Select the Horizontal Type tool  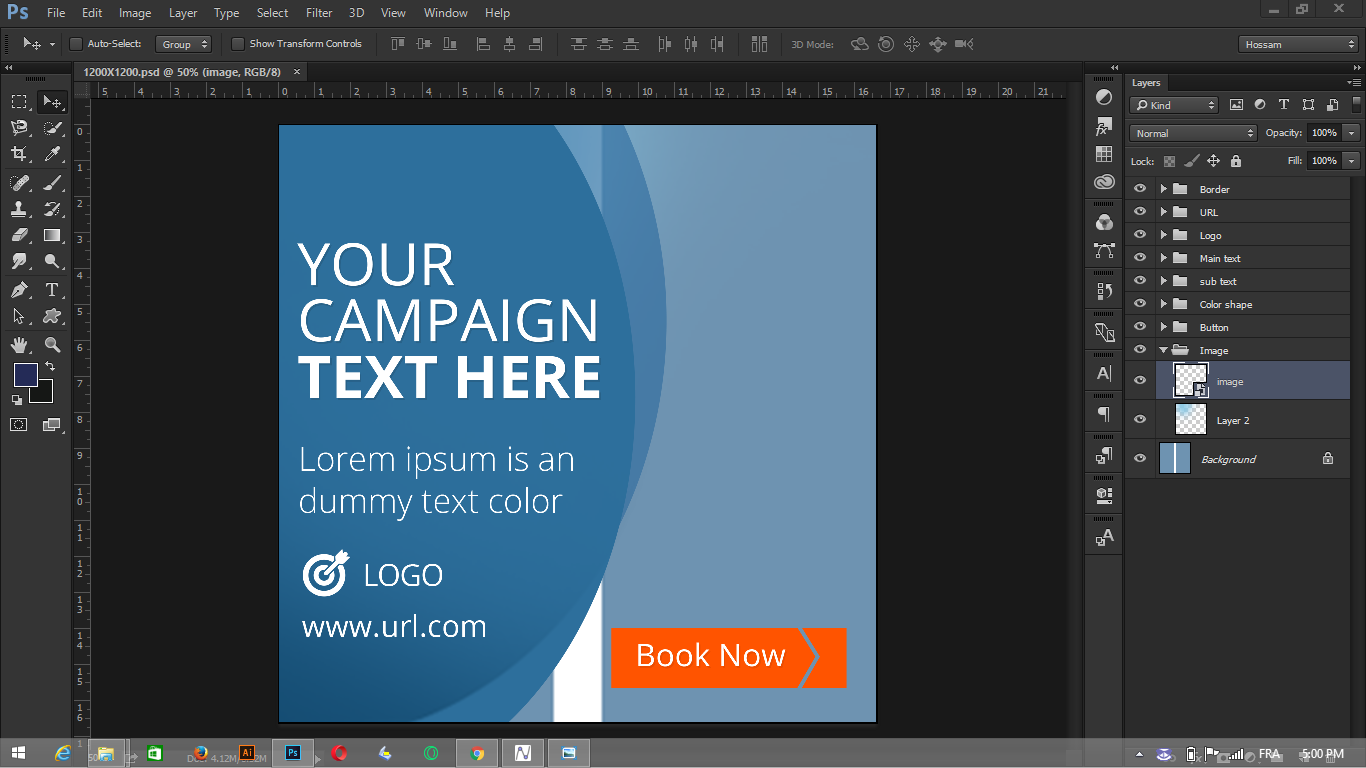(52, 290)
